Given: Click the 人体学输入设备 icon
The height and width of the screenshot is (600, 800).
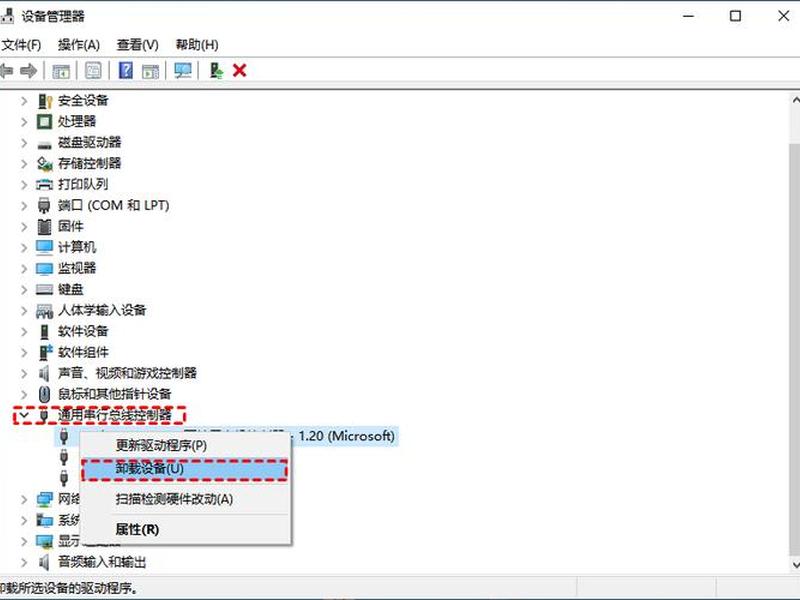Looking at the screenshot, I should tap(44, 311).
